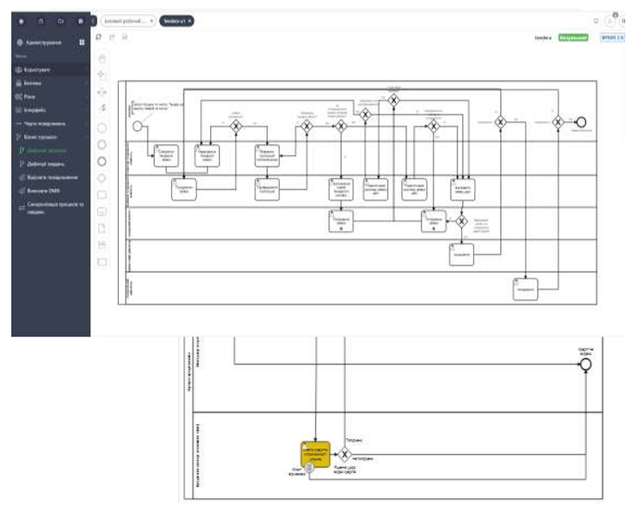Image resolution: width=640 pixels, height=518 pixels.
Task: Select the start event circle in the diagram
Action: [138, 126]
